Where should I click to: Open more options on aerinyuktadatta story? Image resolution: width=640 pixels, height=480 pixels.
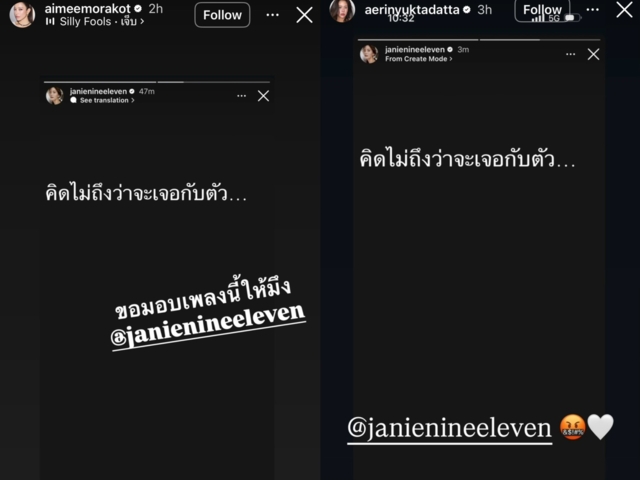[593, 9]
